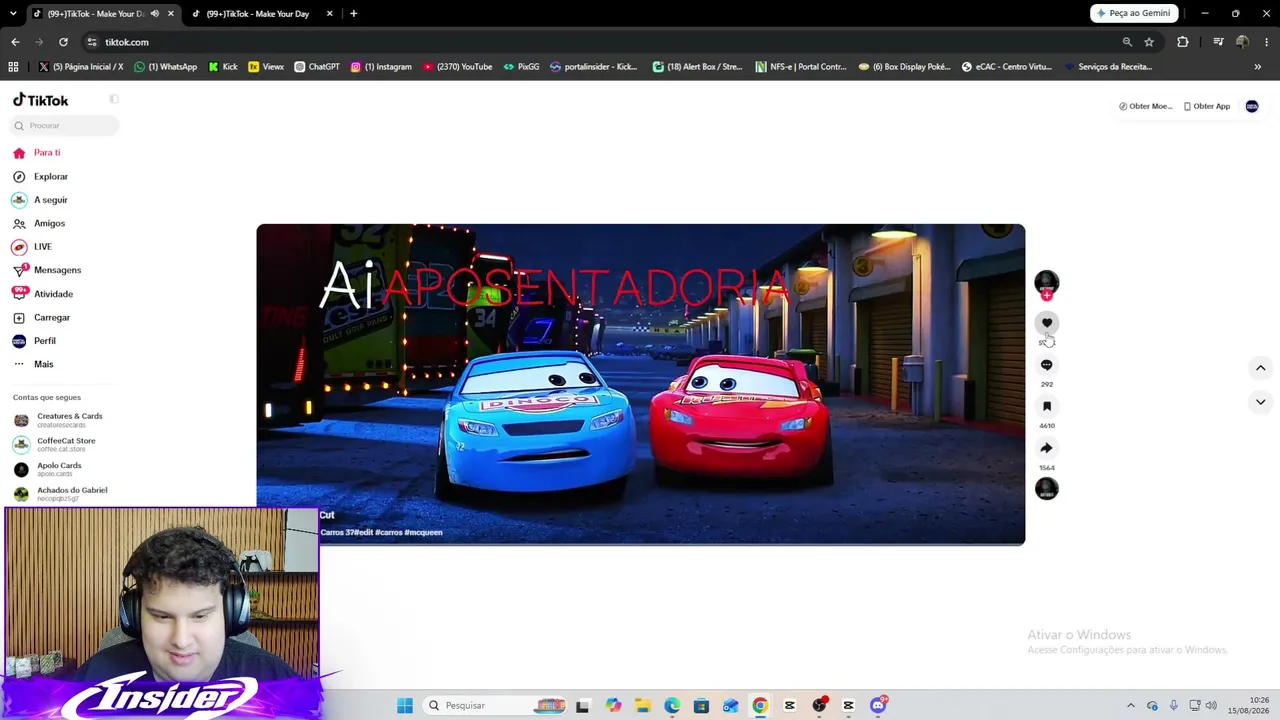Open Discord from the taskbar
The image size is (1280, 720).
pyautogui.click(x=878, y=706)
